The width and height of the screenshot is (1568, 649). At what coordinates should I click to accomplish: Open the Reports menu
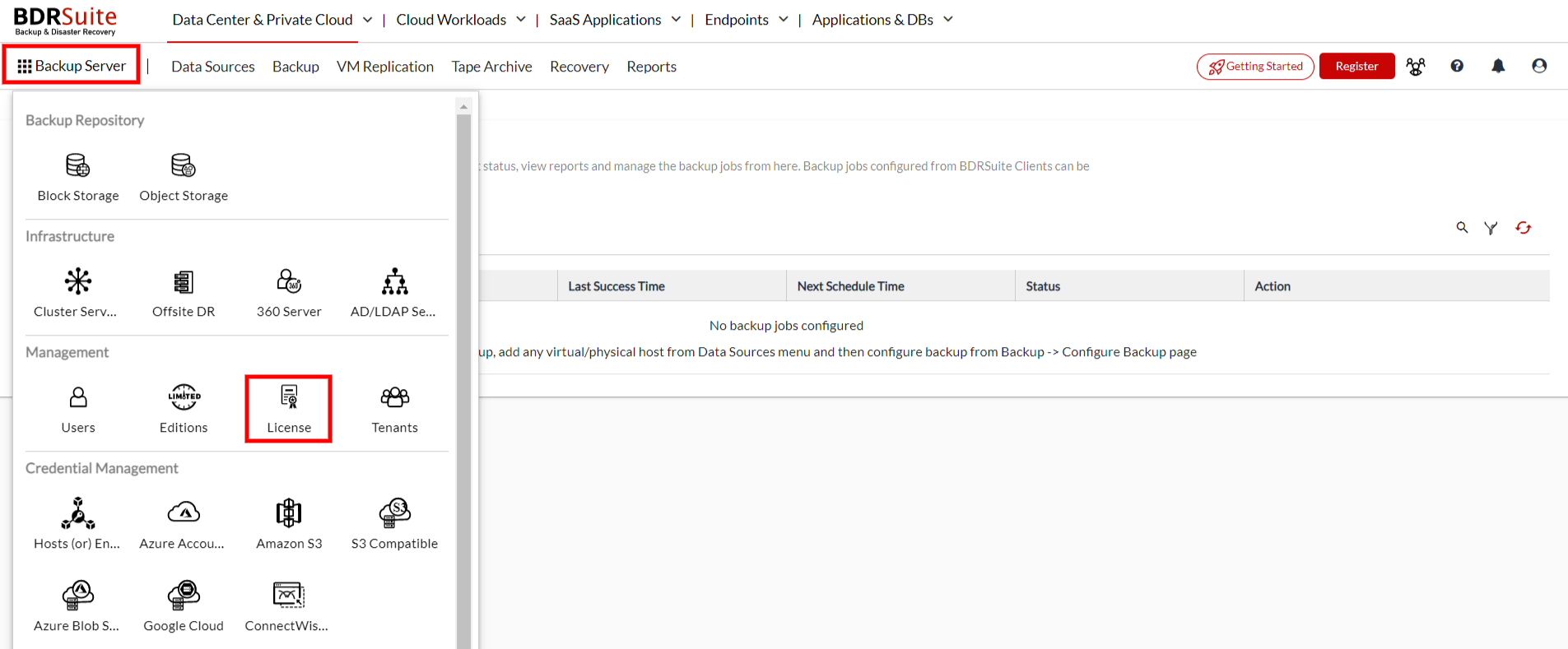click(651, 67)
